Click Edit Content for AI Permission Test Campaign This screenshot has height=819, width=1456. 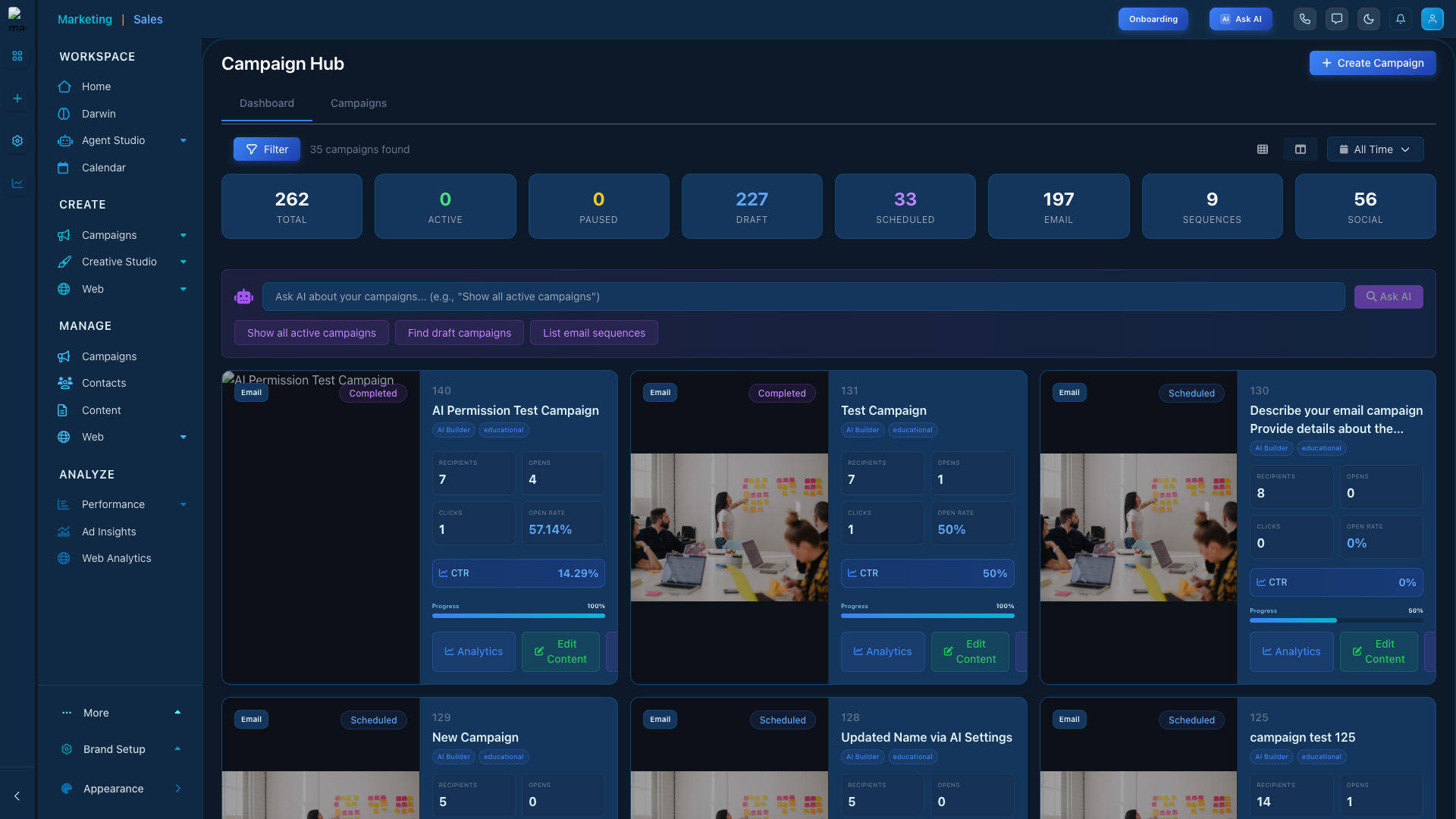tap(560, 651)
